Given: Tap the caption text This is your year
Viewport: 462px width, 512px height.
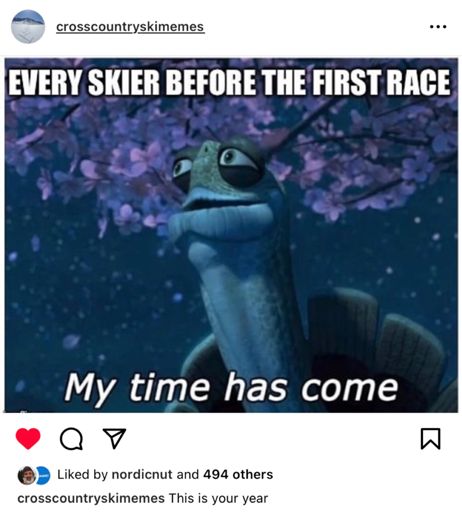Looking at the screenshot, I should (x=218, y=499).
